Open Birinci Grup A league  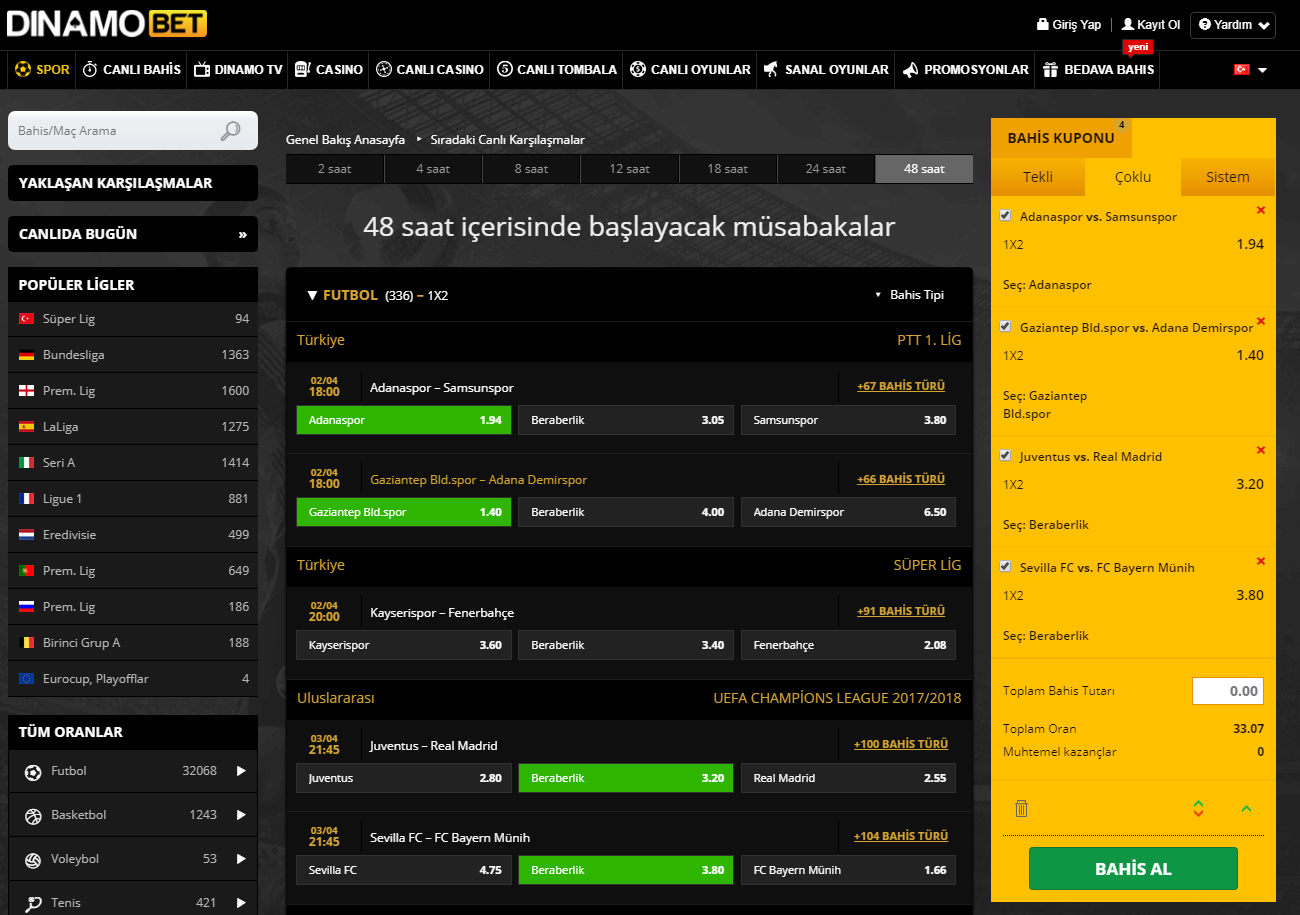click(x=133, y=643)
